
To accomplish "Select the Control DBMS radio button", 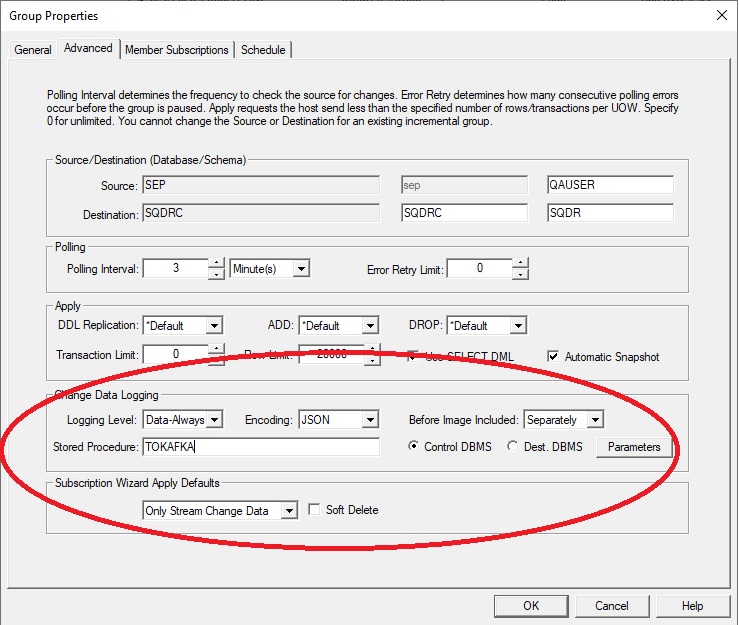I will (414, 447).
